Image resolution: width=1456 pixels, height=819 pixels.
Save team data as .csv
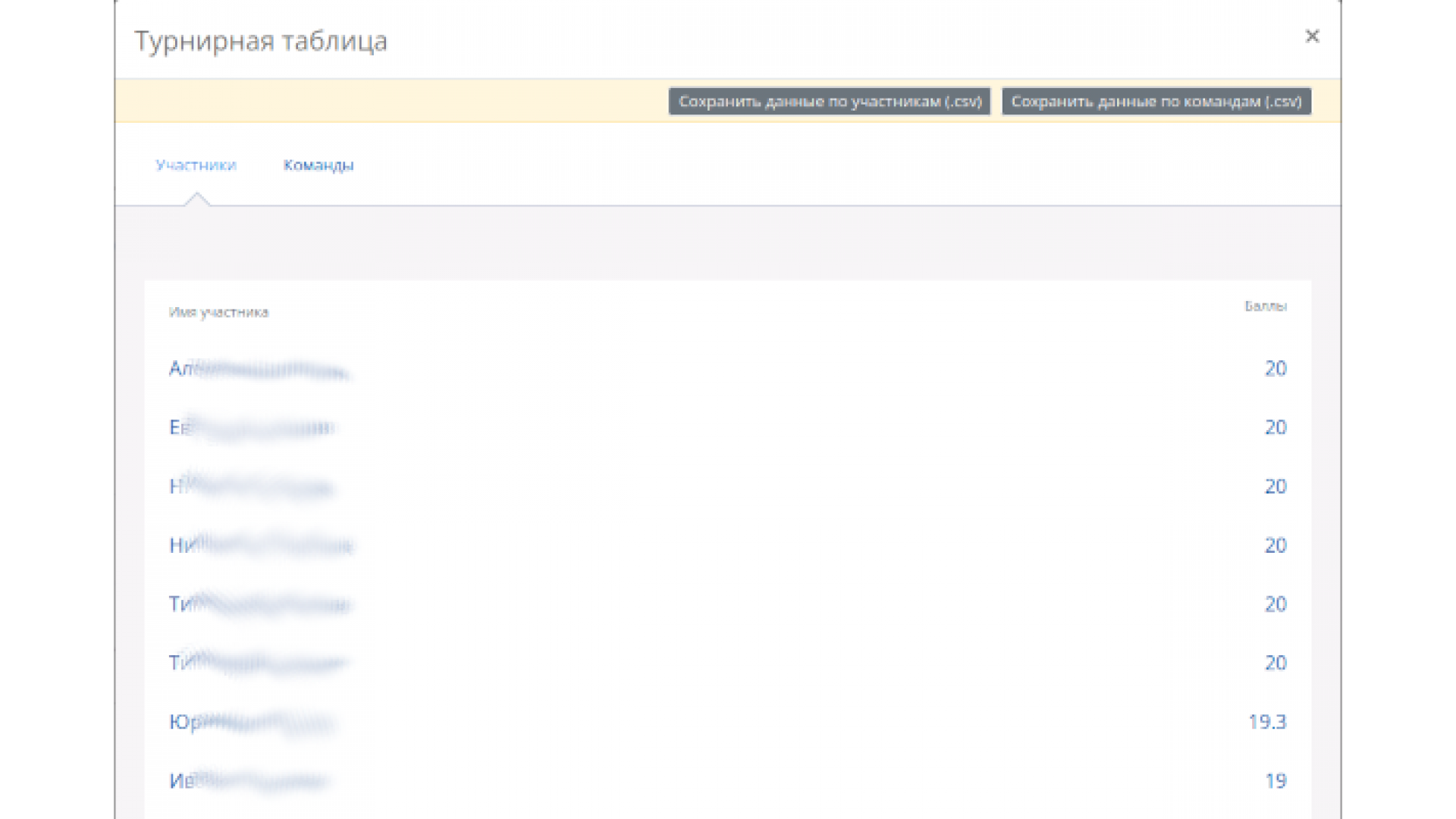1156,102
